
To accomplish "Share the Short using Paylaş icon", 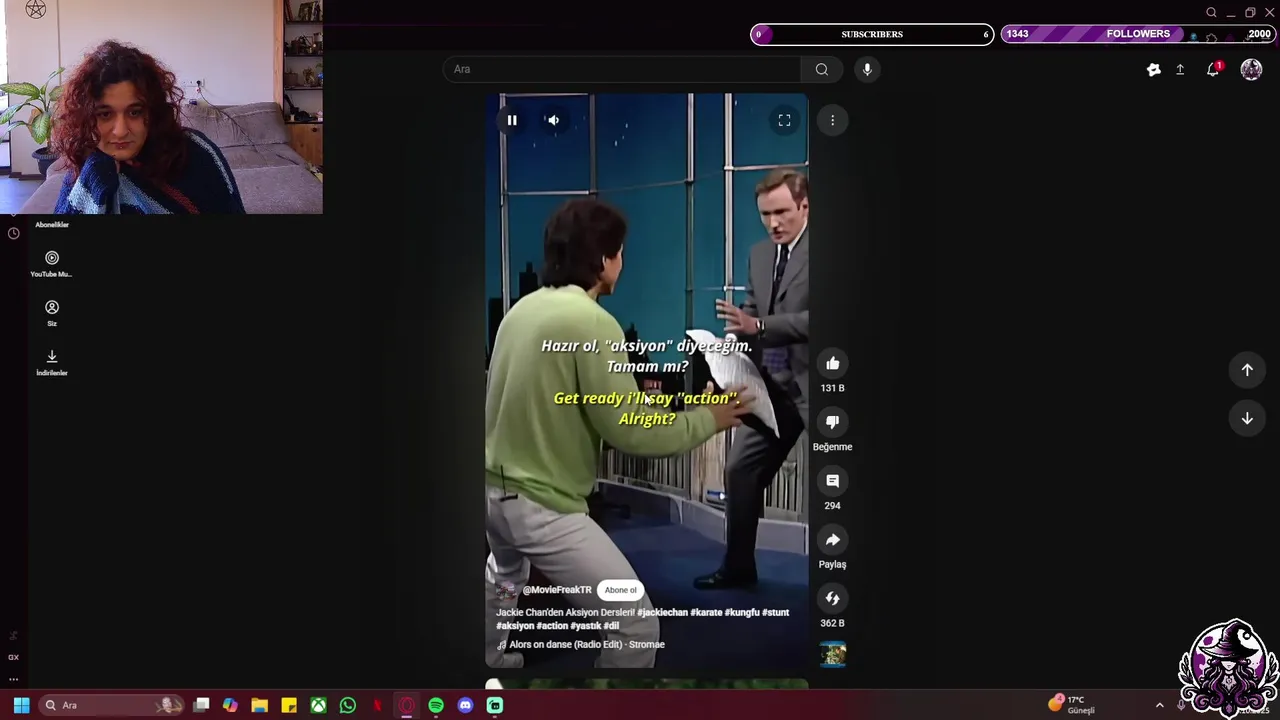I will click(x=832, y=540).
